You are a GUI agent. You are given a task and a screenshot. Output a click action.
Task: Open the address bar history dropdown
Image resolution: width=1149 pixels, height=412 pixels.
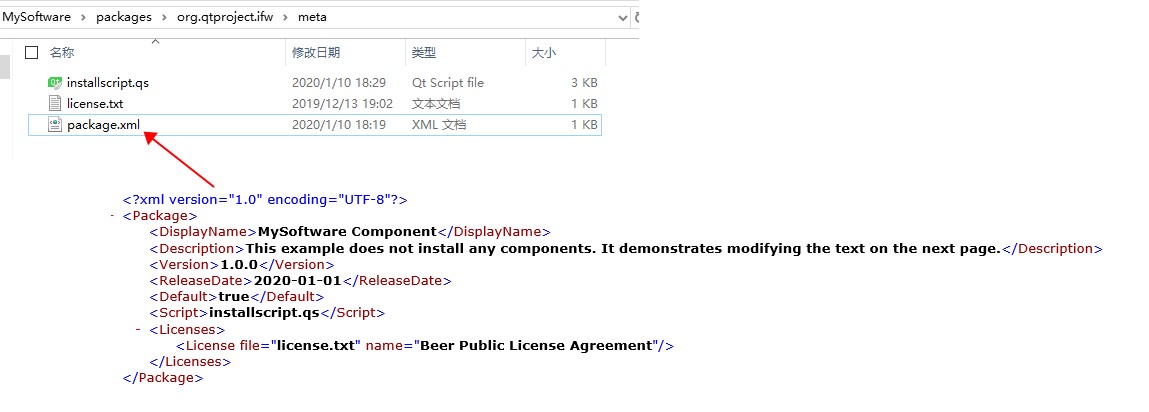point(623,17)
